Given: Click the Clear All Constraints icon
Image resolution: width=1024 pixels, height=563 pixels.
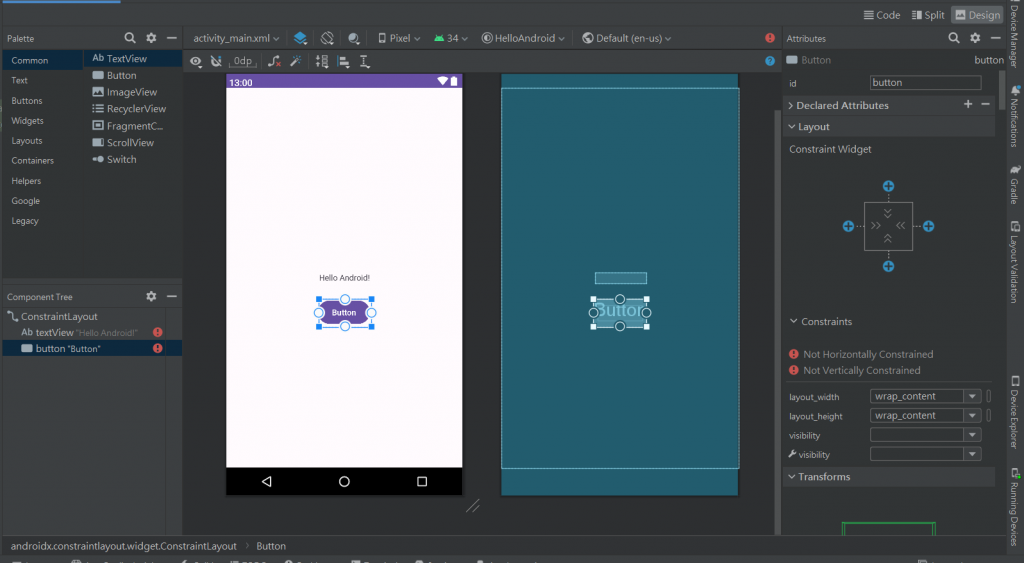Looking at the screenshot, I should (x=274, y=61).
